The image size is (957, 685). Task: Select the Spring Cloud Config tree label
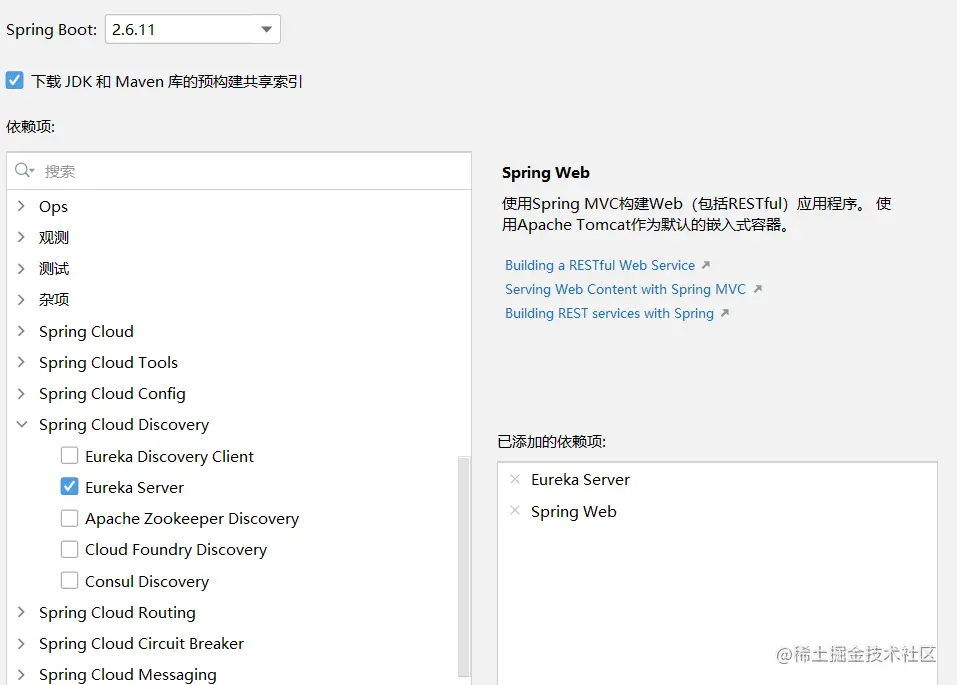[112, 393]
